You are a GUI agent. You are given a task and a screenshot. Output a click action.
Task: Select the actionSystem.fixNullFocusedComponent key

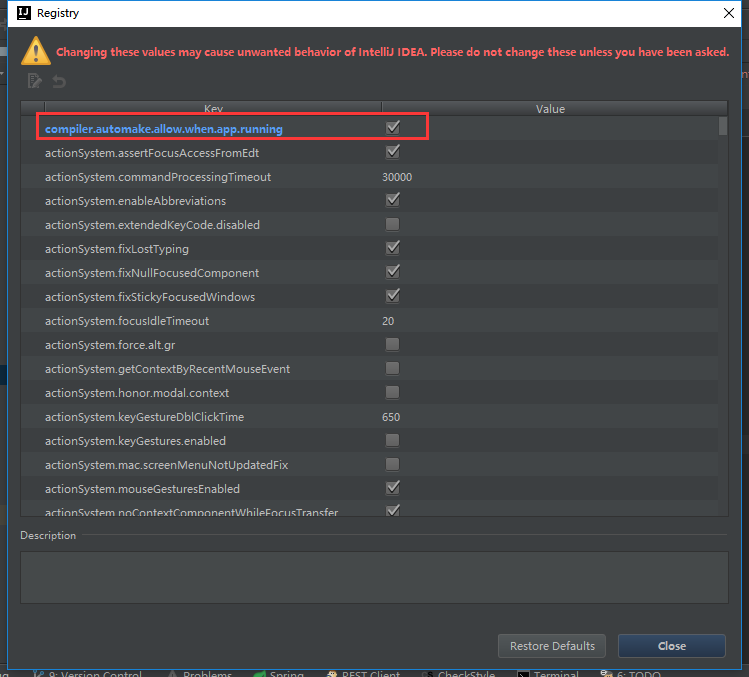(152, 273)
